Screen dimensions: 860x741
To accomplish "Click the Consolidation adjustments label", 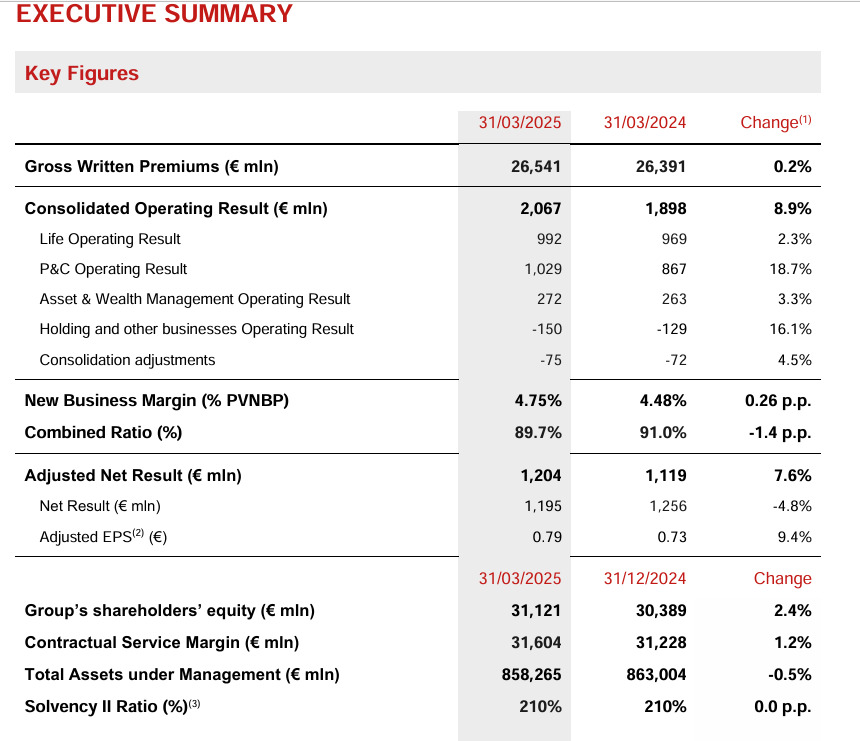I will point(127,360).
